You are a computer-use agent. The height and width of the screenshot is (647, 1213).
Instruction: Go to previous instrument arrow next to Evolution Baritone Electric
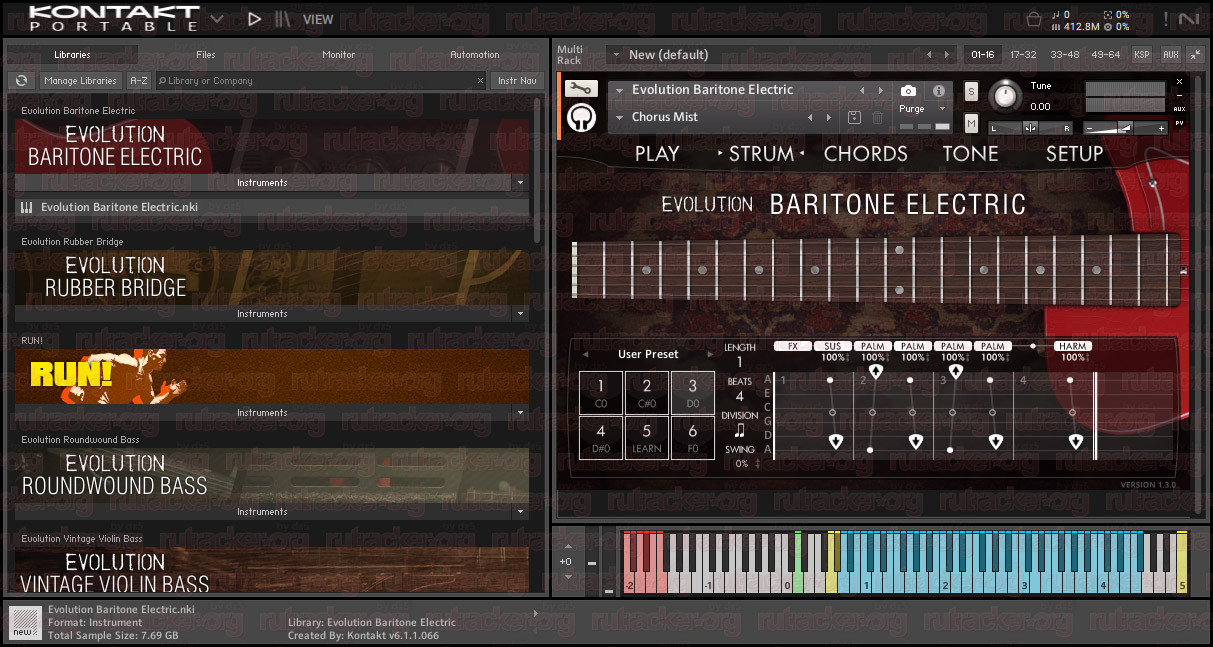click(x=862, y=91)
